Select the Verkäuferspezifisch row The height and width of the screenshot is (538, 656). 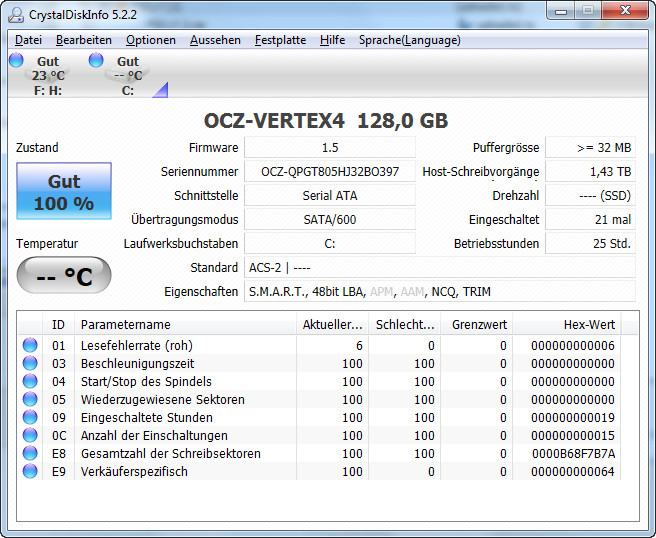pyautogui.click(x=320, y=471)
